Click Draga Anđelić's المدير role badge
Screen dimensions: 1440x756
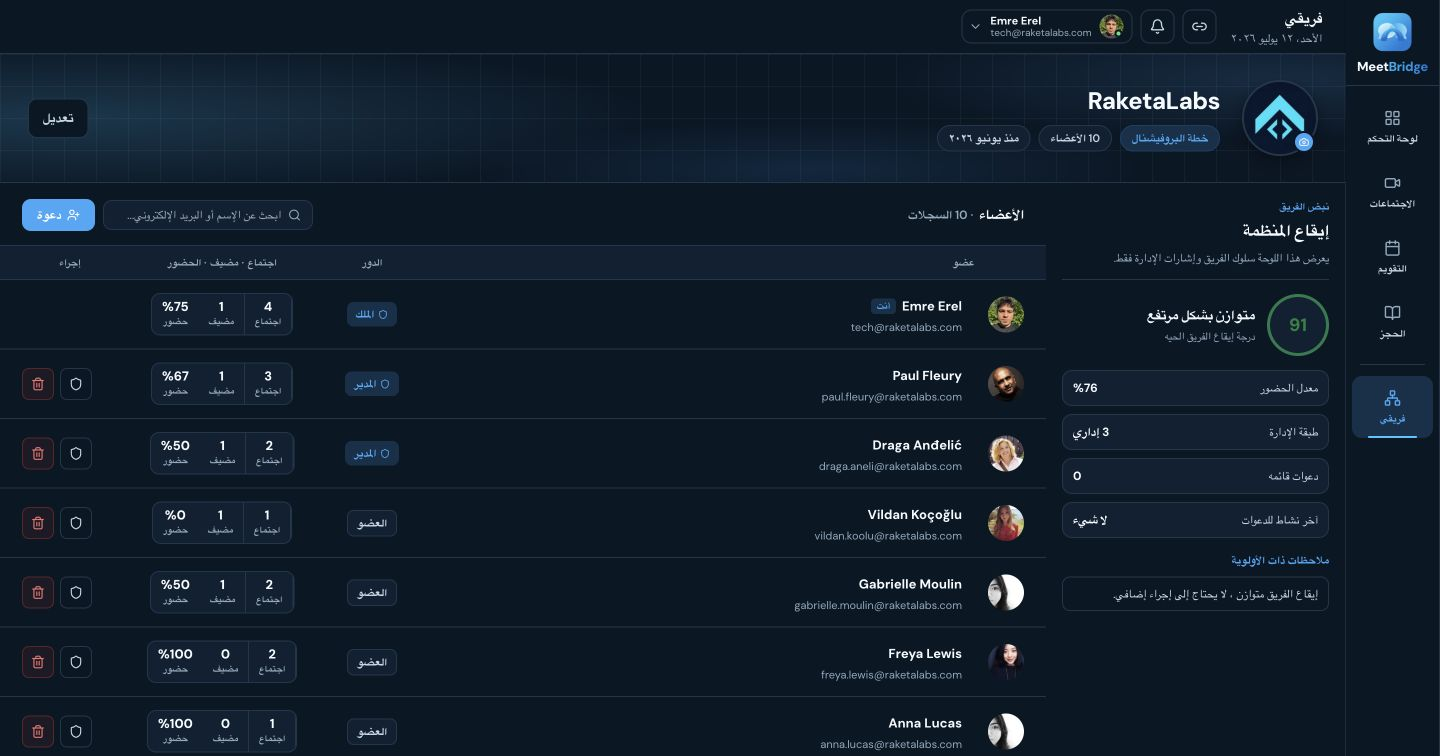[x=372, y=453]
